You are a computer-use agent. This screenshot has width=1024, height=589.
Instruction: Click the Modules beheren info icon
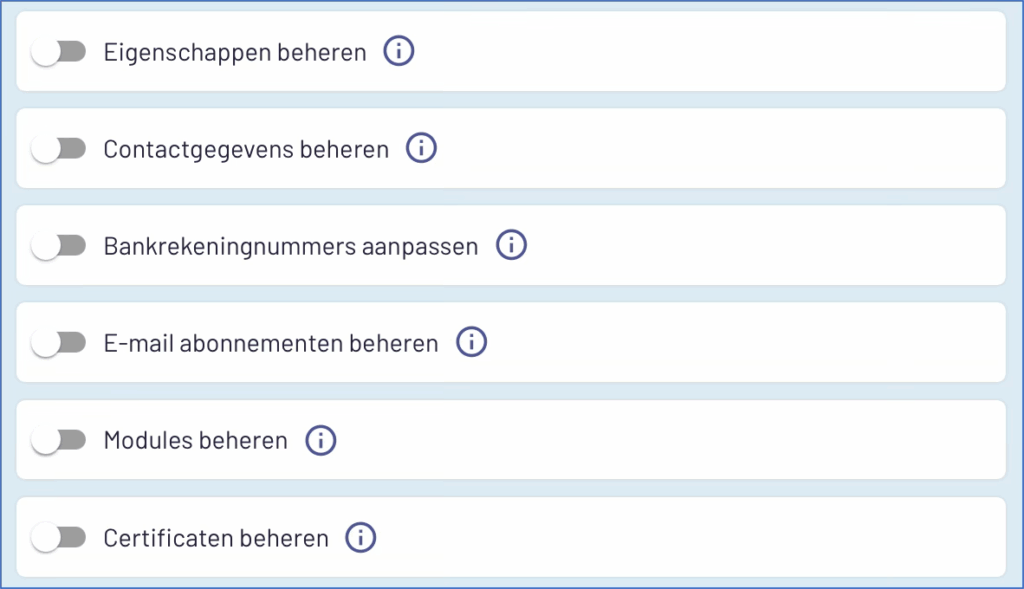point(320,440)
